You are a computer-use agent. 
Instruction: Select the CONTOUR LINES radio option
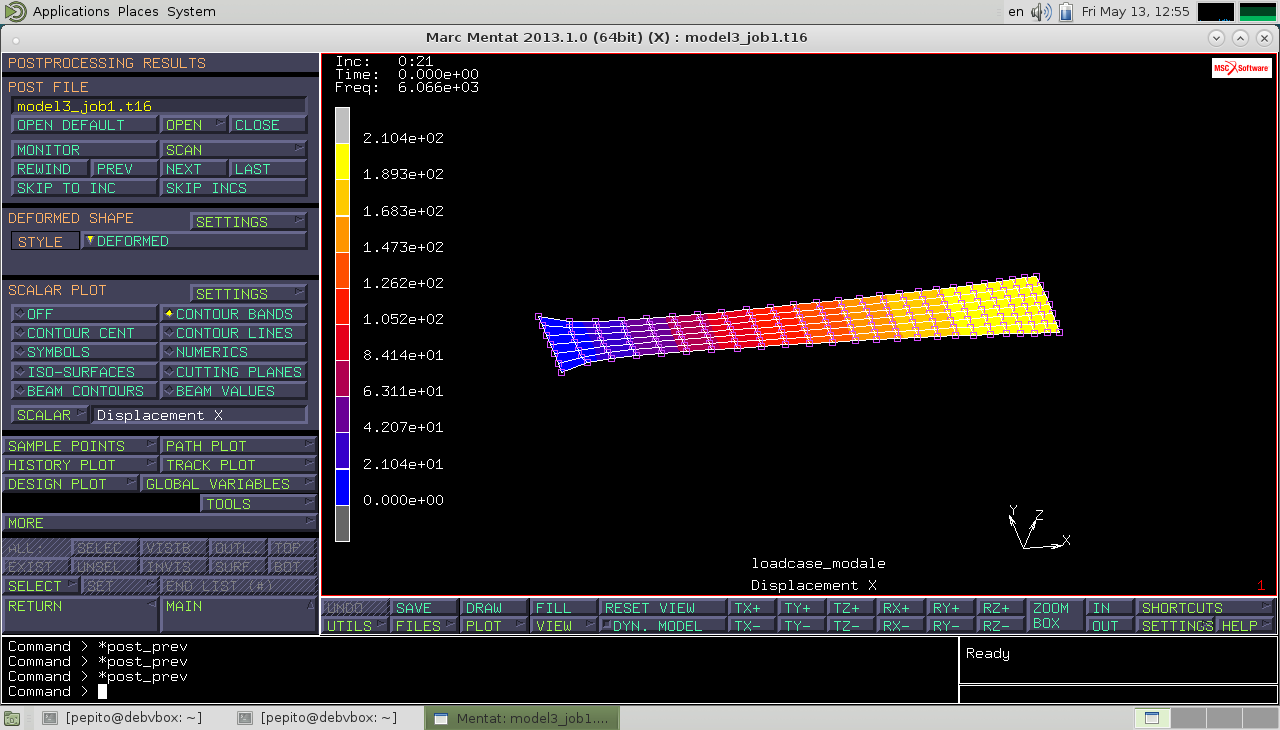(234, 333)
